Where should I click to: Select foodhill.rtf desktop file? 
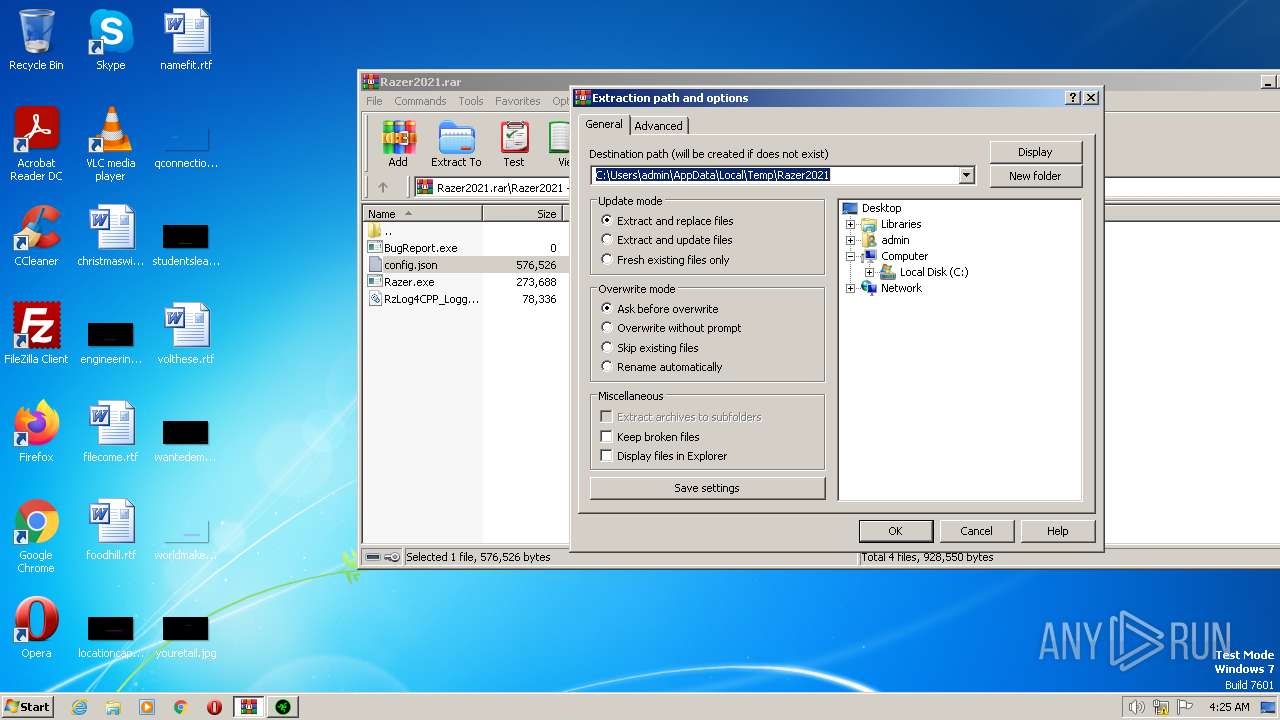(x=110, y=530)
